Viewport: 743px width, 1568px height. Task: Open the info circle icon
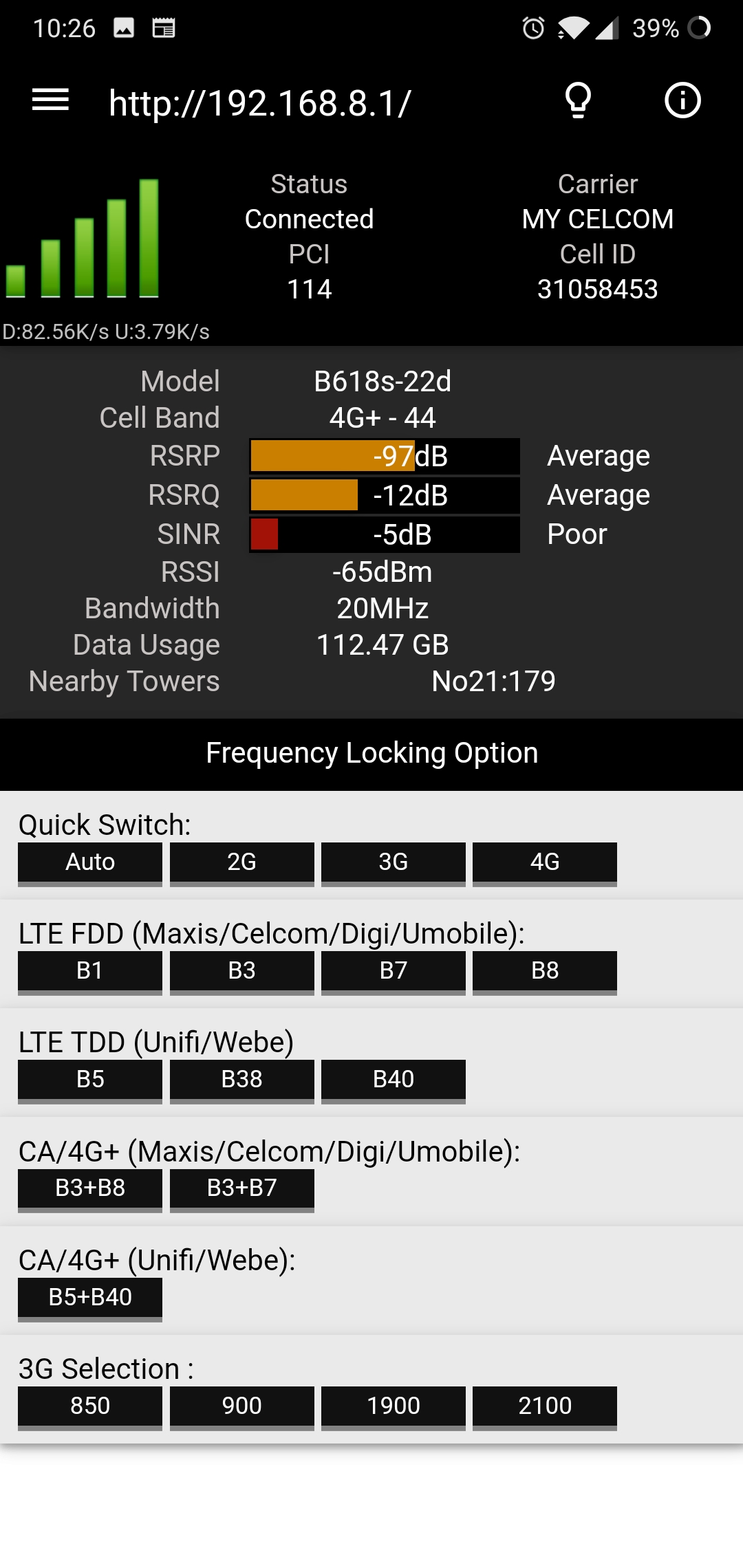(x=682, y=100)
